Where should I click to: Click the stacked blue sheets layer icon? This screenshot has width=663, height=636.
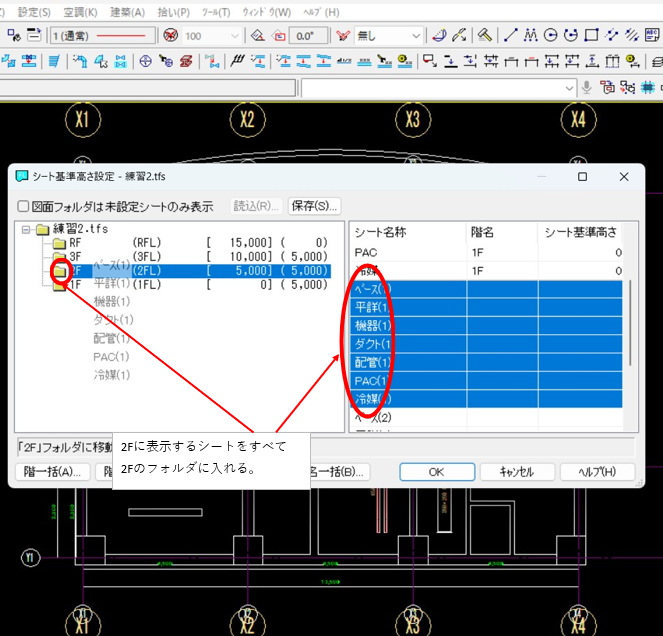coord(54,61)
